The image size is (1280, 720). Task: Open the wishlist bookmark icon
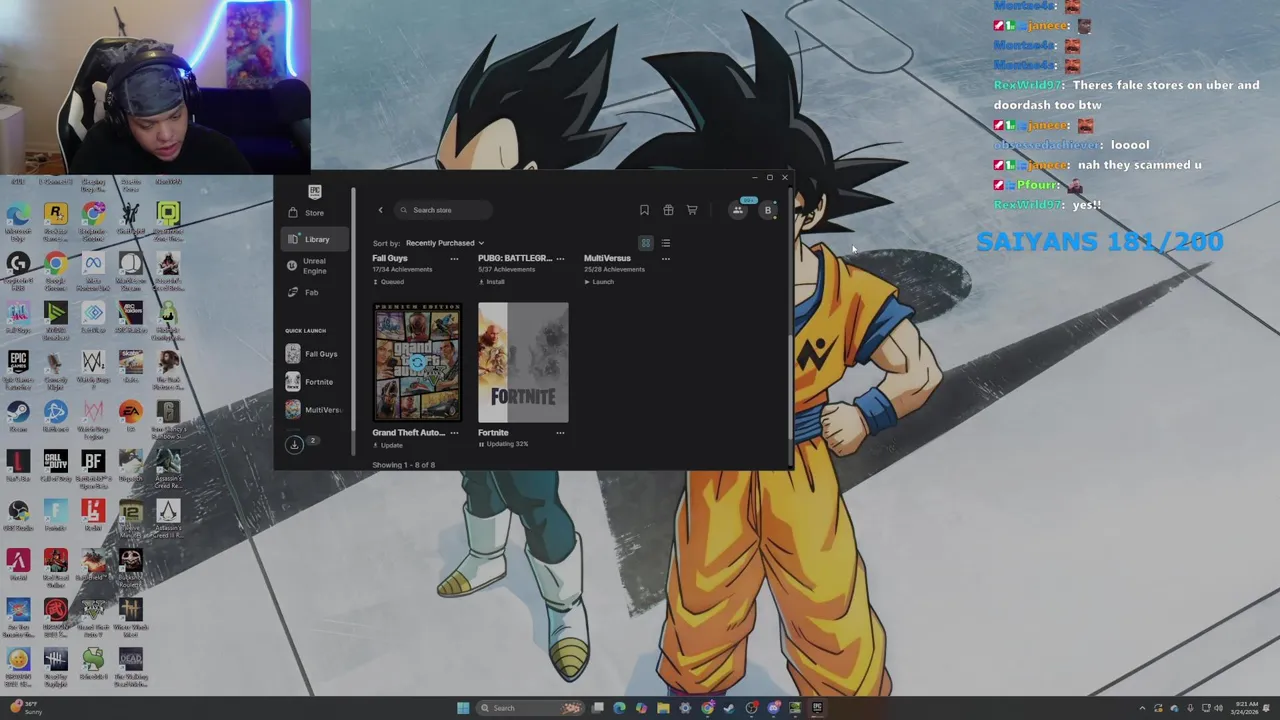(x=644, y=210)
